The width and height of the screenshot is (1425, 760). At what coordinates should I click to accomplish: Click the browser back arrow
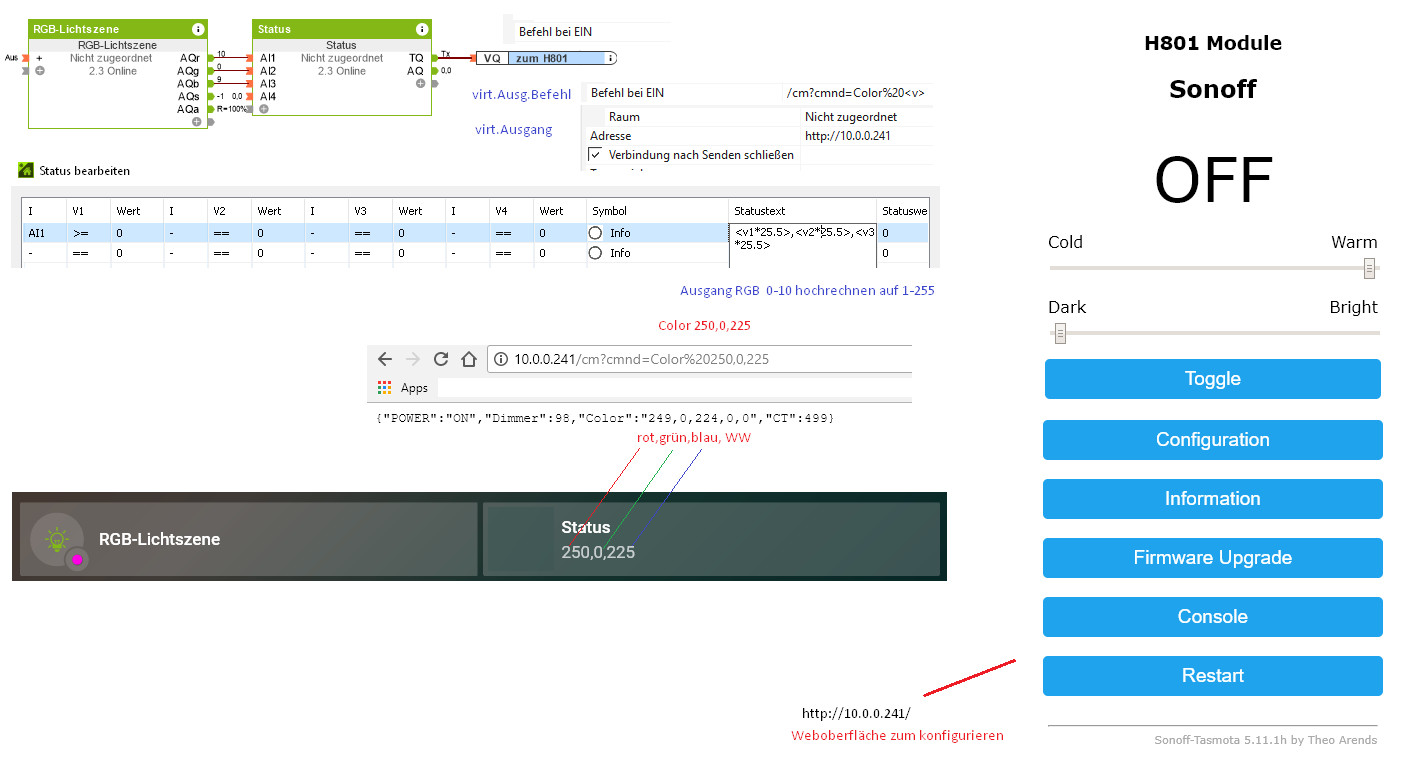tap(385, 359)
